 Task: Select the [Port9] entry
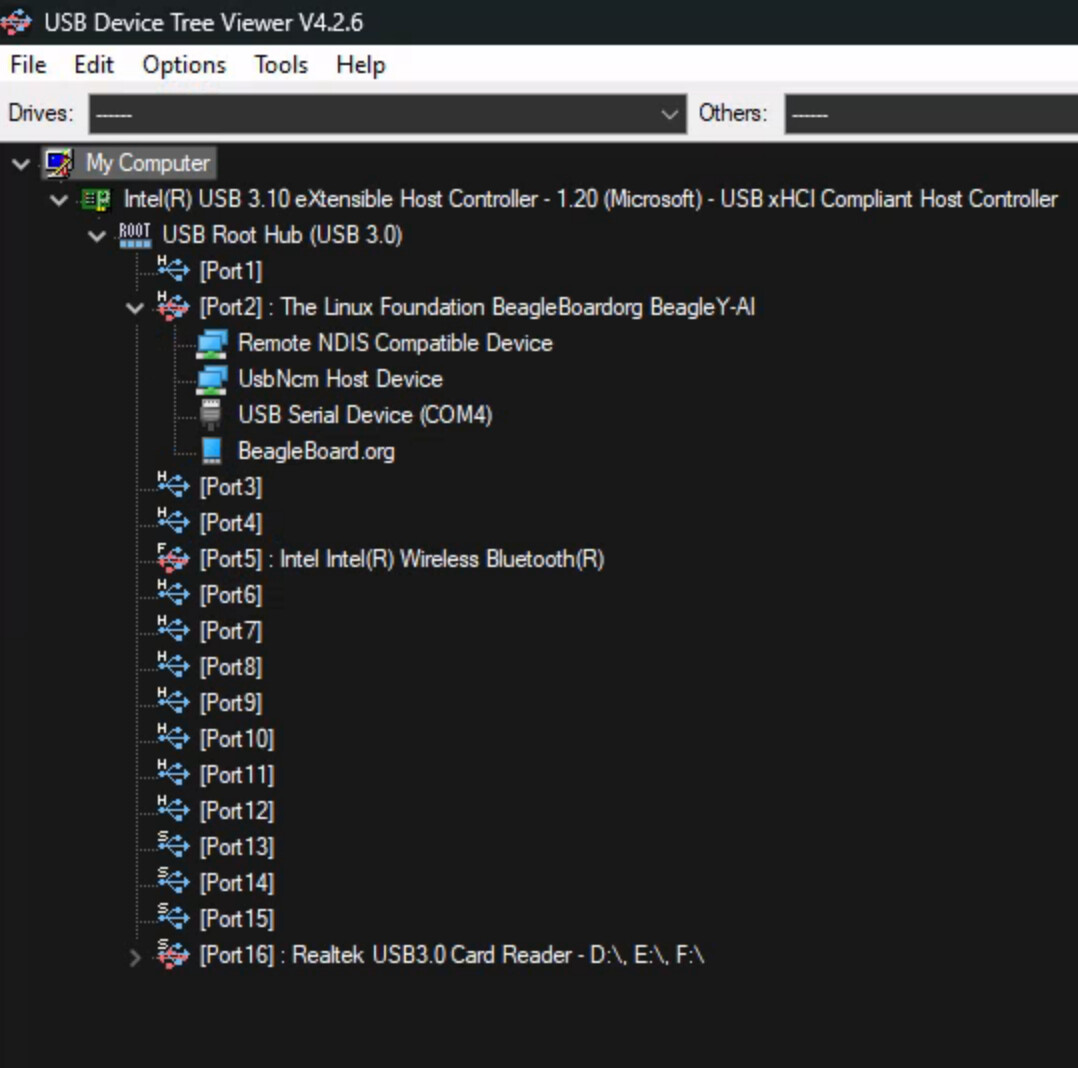(x=230, y=703)
